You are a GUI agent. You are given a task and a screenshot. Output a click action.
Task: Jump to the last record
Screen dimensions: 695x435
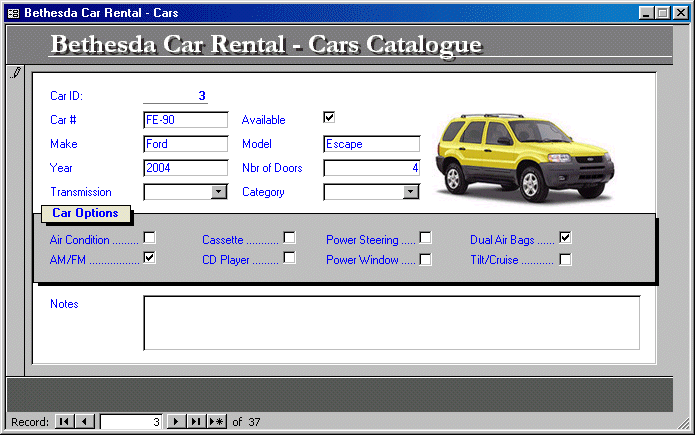(196, 421)
